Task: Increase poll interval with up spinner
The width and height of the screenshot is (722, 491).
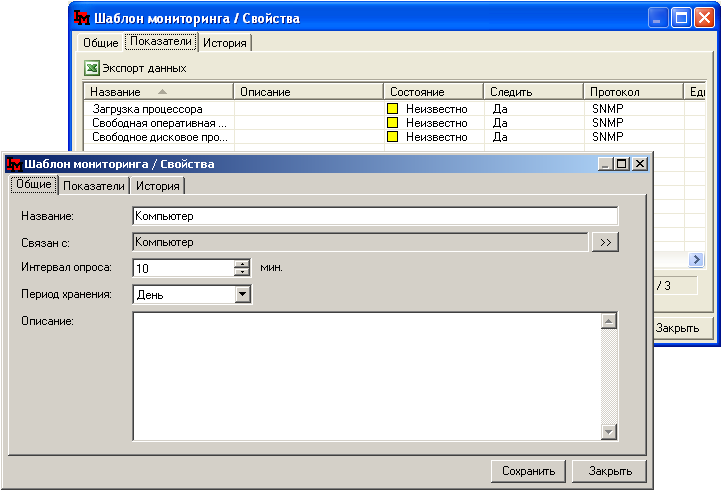Action: pyautogui.click(x=242, y=264)
